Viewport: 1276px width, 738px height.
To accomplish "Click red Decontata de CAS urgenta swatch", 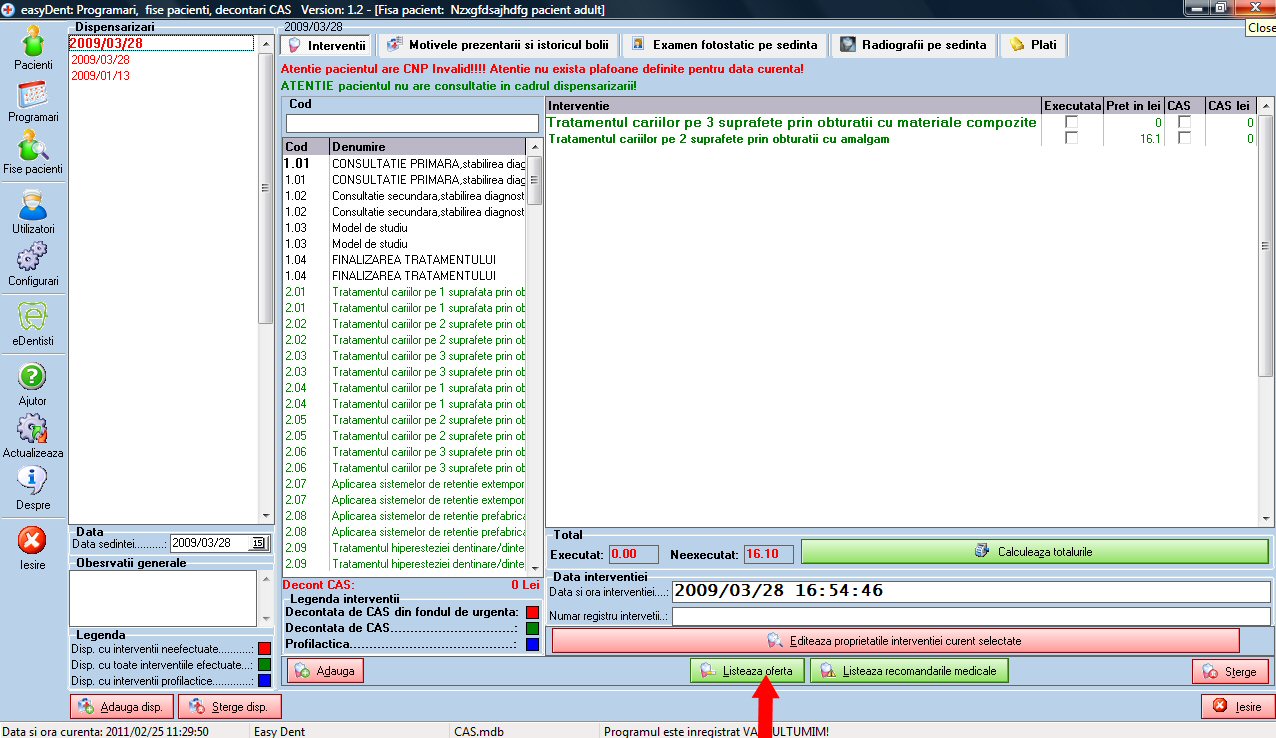I will pyautogui.click(x=532, y=612).
